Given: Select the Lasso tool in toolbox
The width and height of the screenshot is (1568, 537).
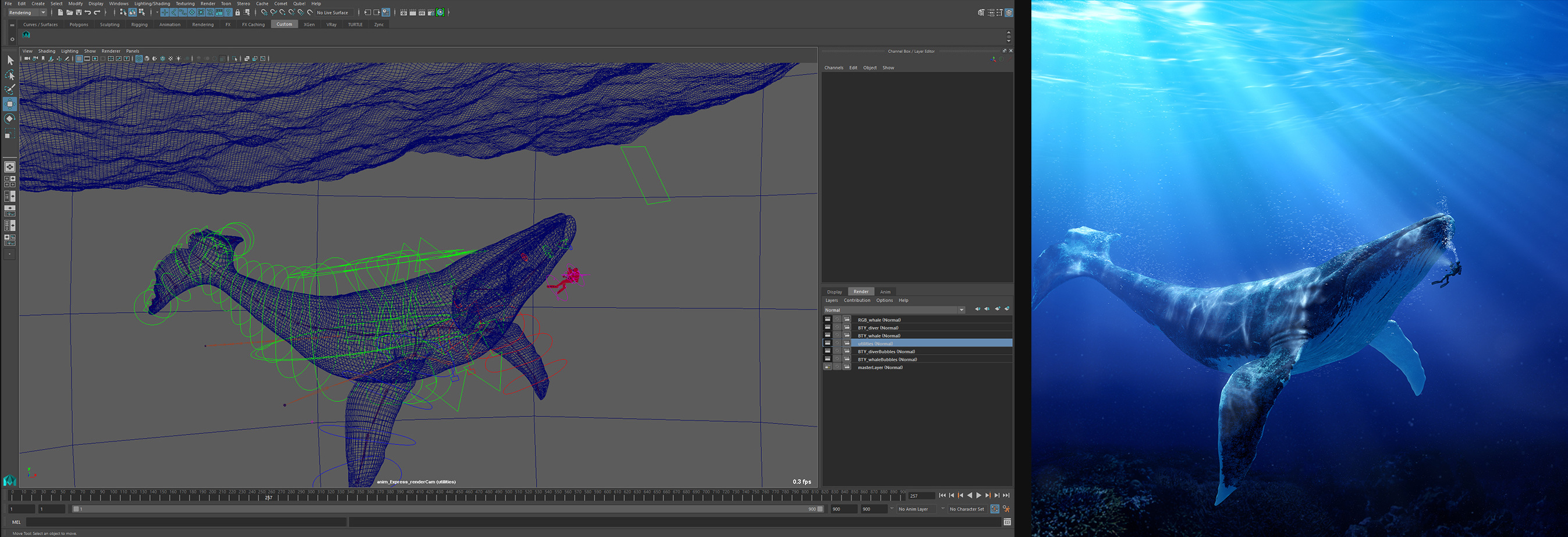Looking at the screenshot, I should pos(10,75).
